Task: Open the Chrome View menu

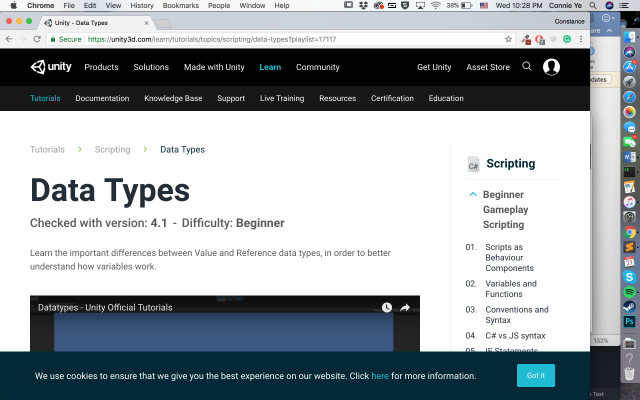Action: pyautogui.click(x=113, y=5)
